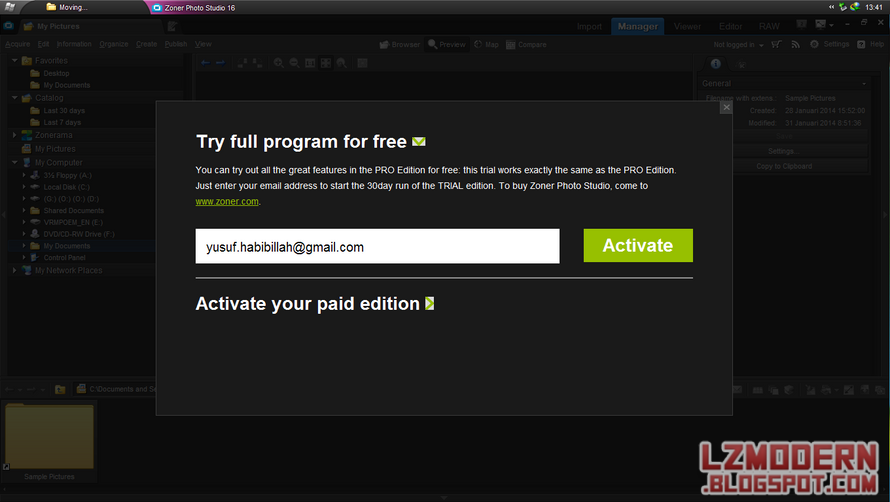This screenshot has height=502, width=890.
Task: Open the Acquire menu
Action: pos(18,44)
